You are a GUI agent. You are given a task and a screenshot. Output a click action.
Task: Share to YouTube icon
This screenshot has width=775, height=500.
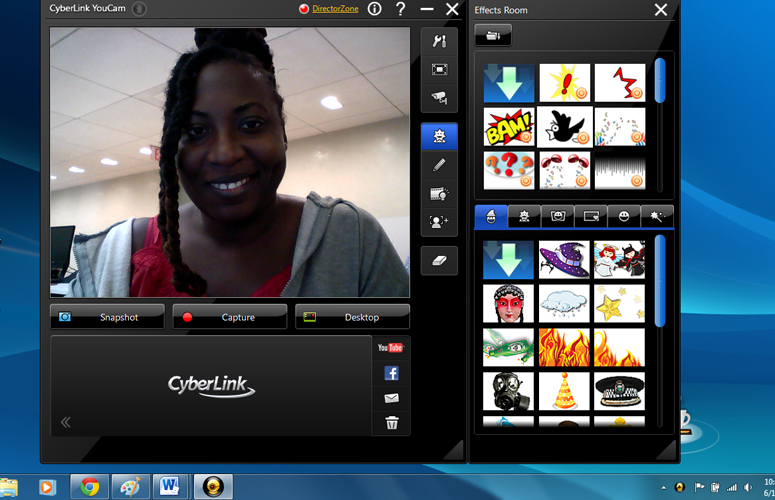point(390,348)
